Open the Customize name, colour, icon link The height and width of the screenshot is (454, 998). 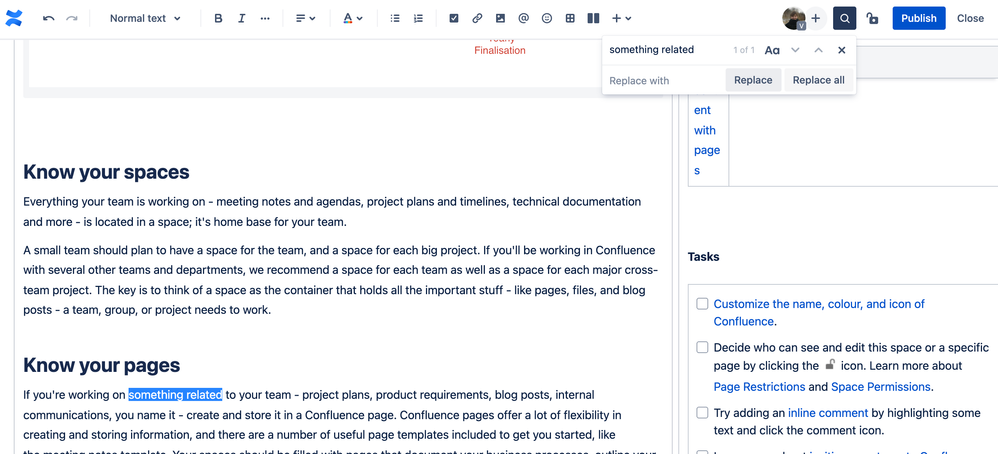[819, 313]
